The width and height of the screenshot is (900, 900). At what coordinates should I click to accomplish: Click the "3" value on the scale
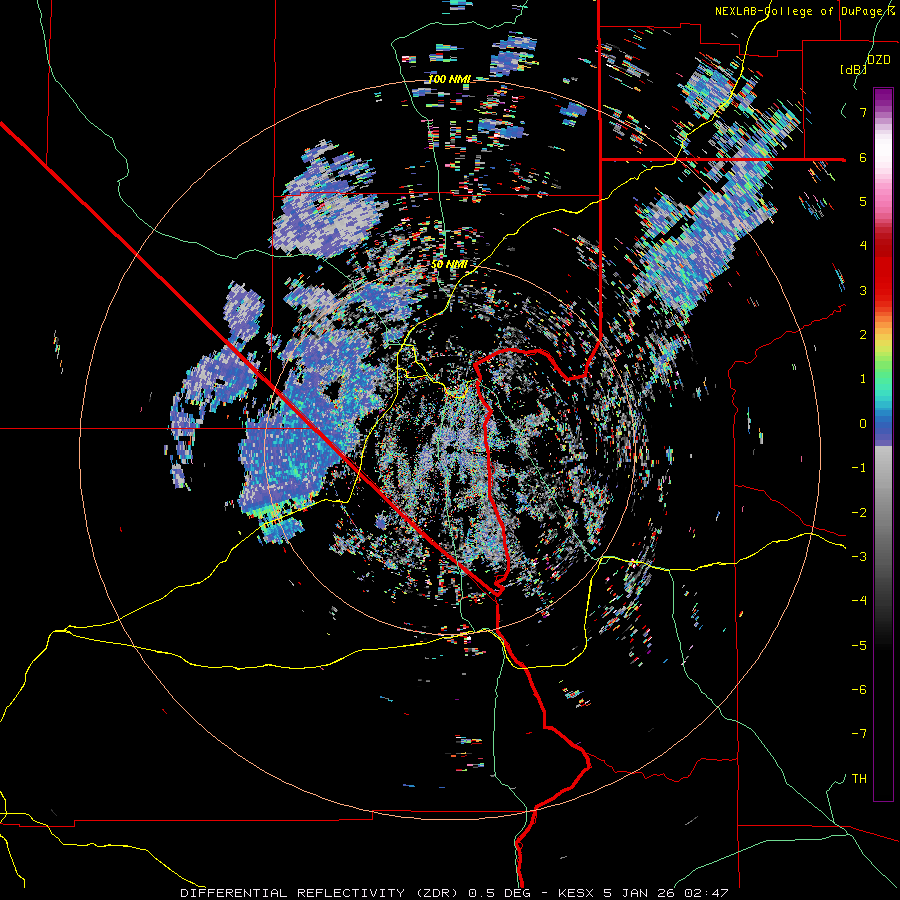click(x=863, y=290)
